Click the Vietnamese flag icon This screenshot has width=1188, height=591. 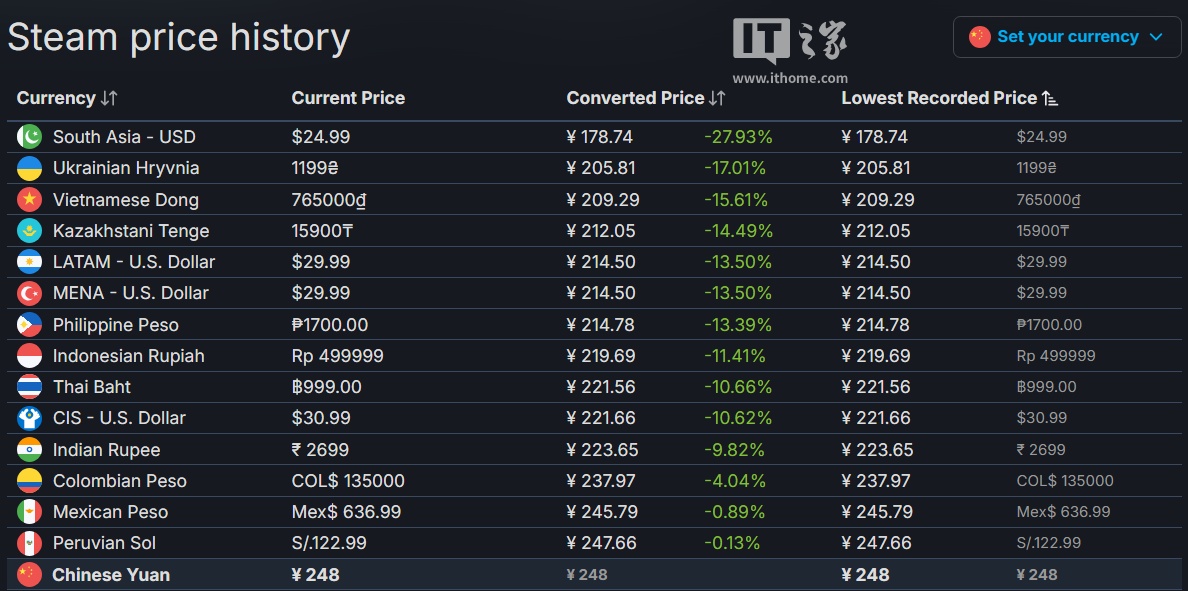(29, 200)
